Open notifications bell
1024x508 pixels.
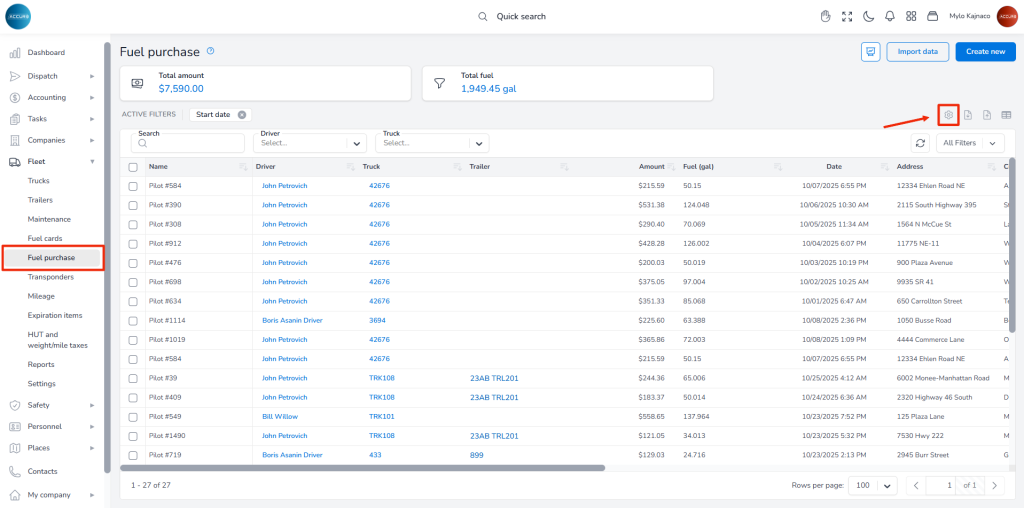coord(890,16)
